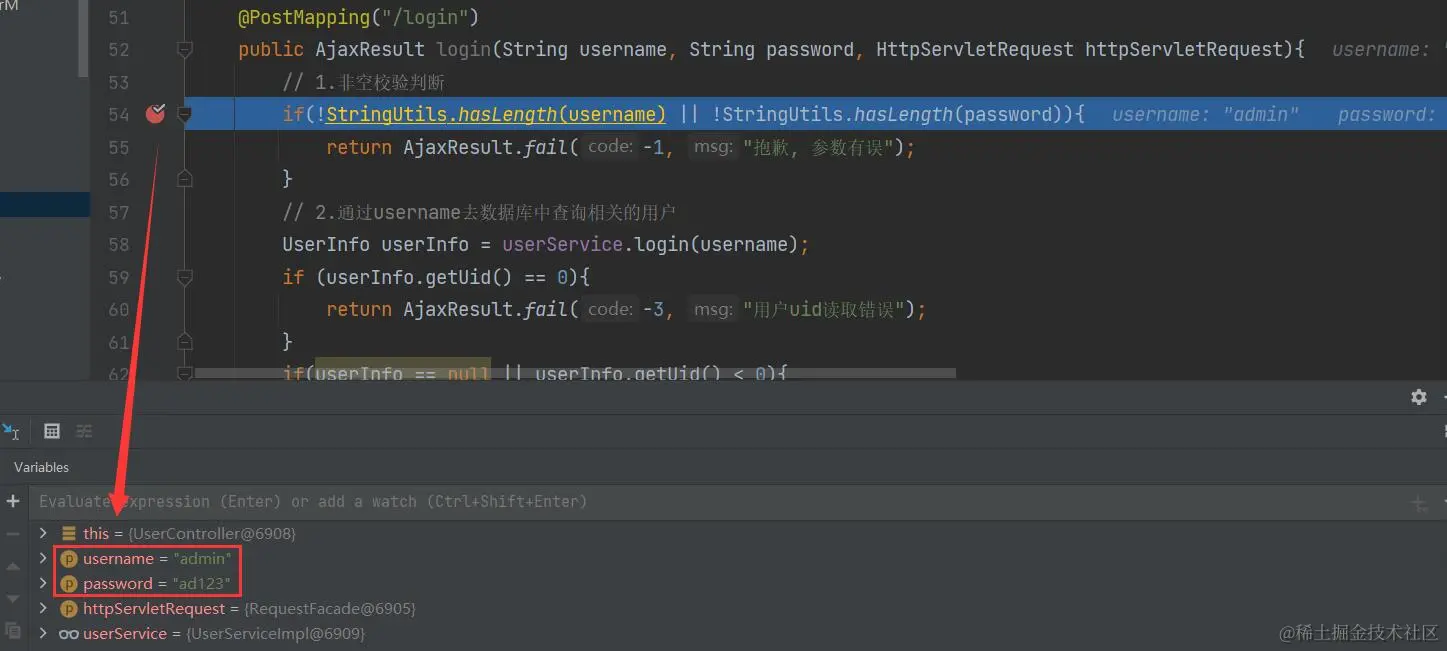Click add-to-watches icon inside expression field
Screen dimensions: 1447x651
point(1419,503)
